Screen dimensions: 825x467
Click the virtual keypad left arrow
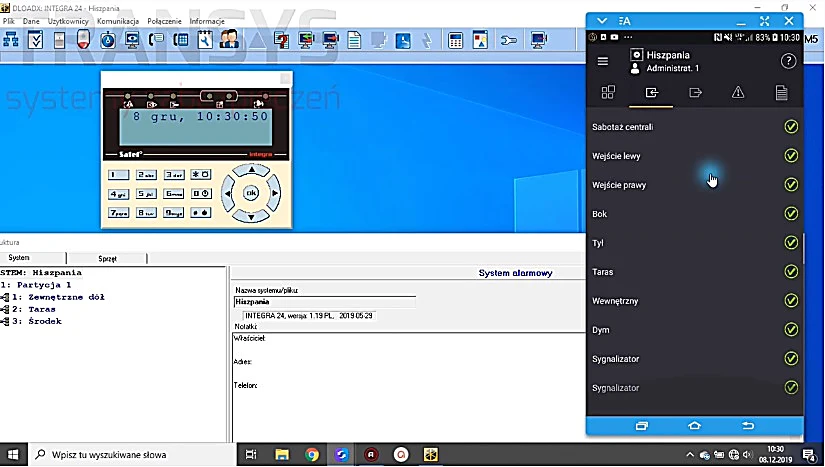coord(228,193)
